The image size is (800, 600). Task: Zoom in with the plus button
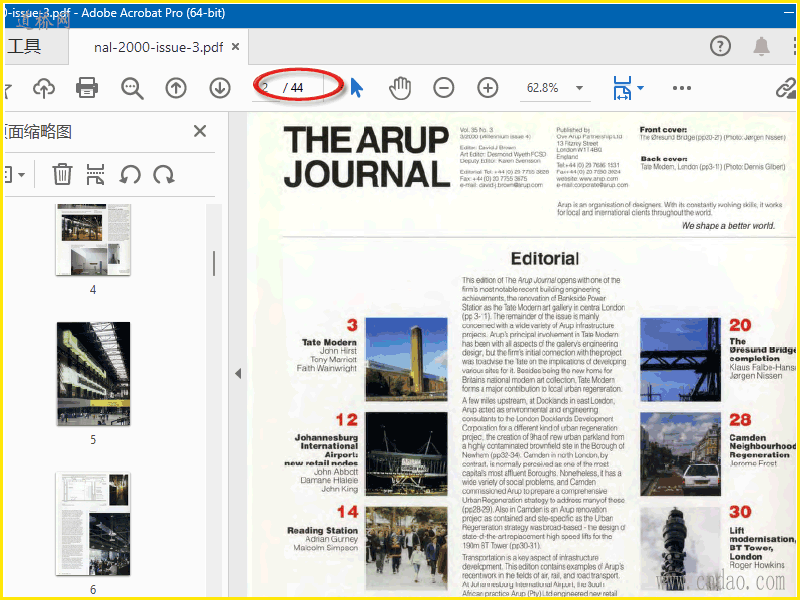click(488, 88)
